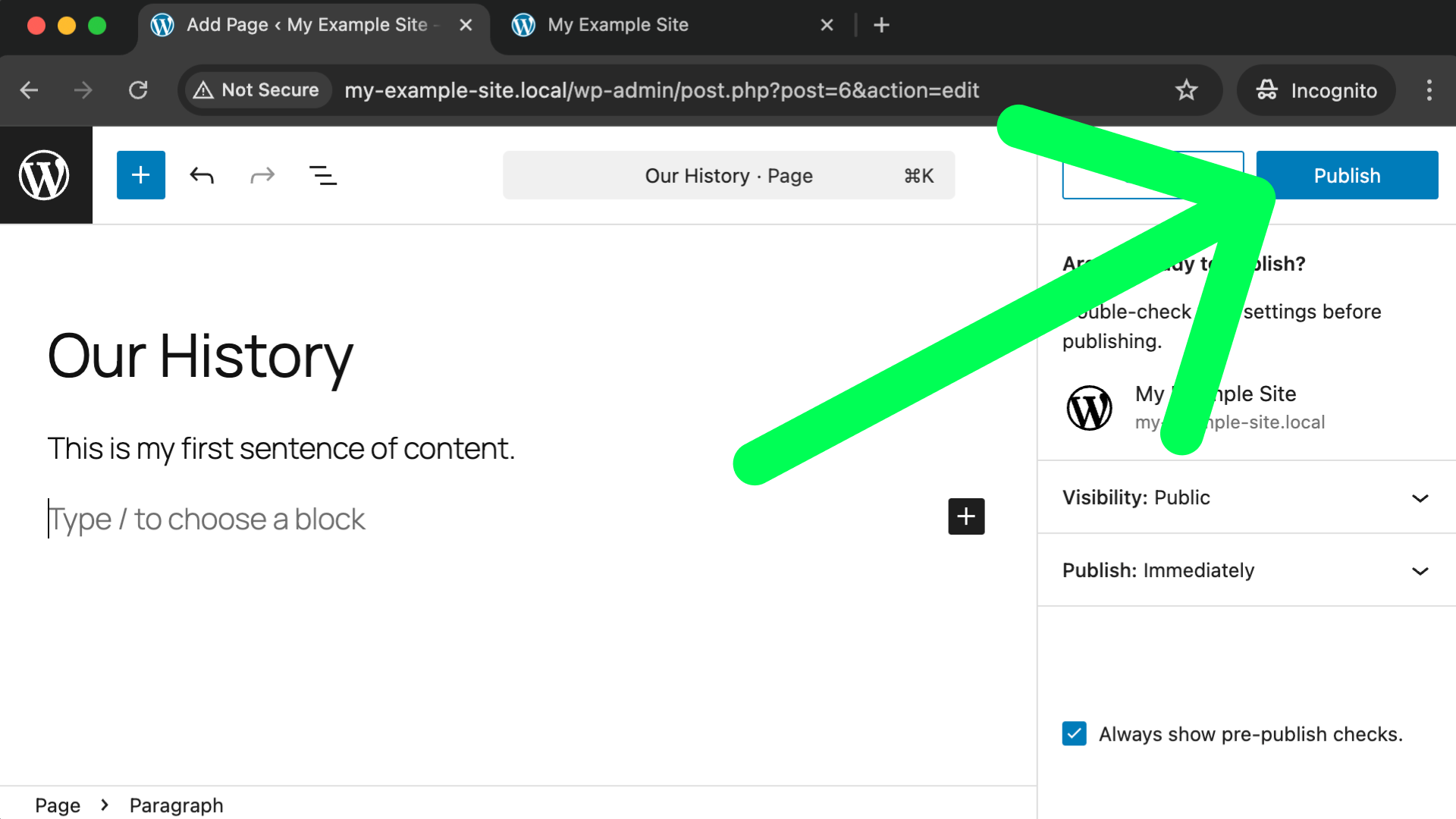Reload the page with refresh icon

138,90
